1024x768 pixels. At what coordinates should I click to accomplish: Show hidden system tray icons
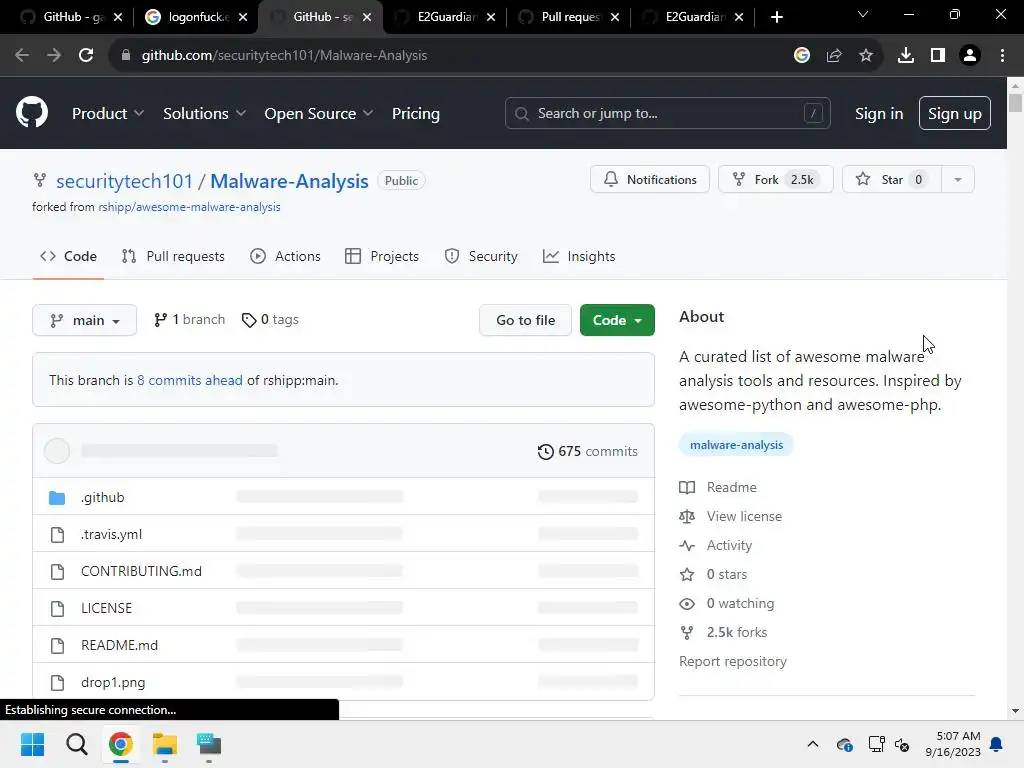point(812,744)
